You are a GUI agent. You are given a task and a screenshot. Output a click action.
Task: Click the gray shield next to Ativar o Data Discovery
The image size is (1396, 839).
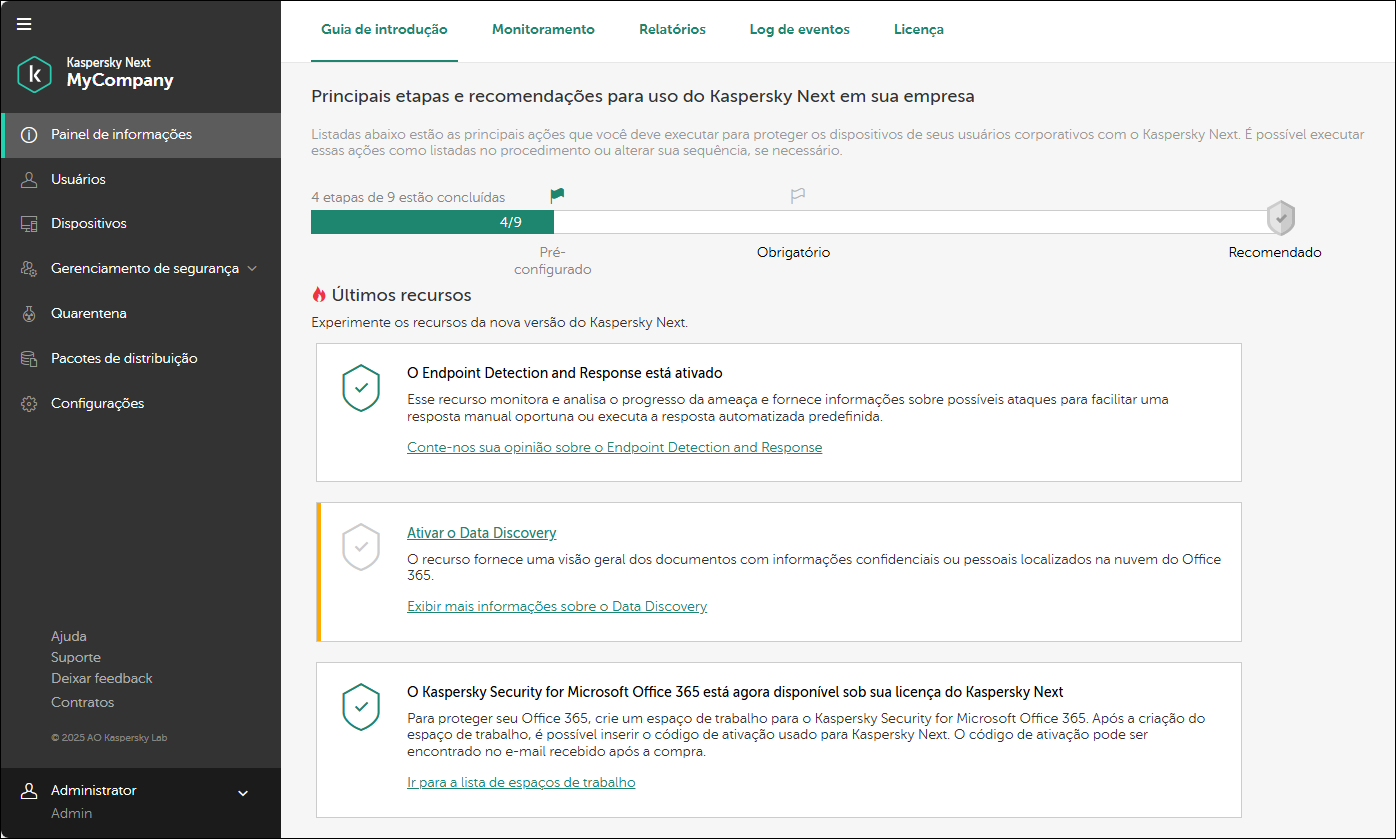361,548
